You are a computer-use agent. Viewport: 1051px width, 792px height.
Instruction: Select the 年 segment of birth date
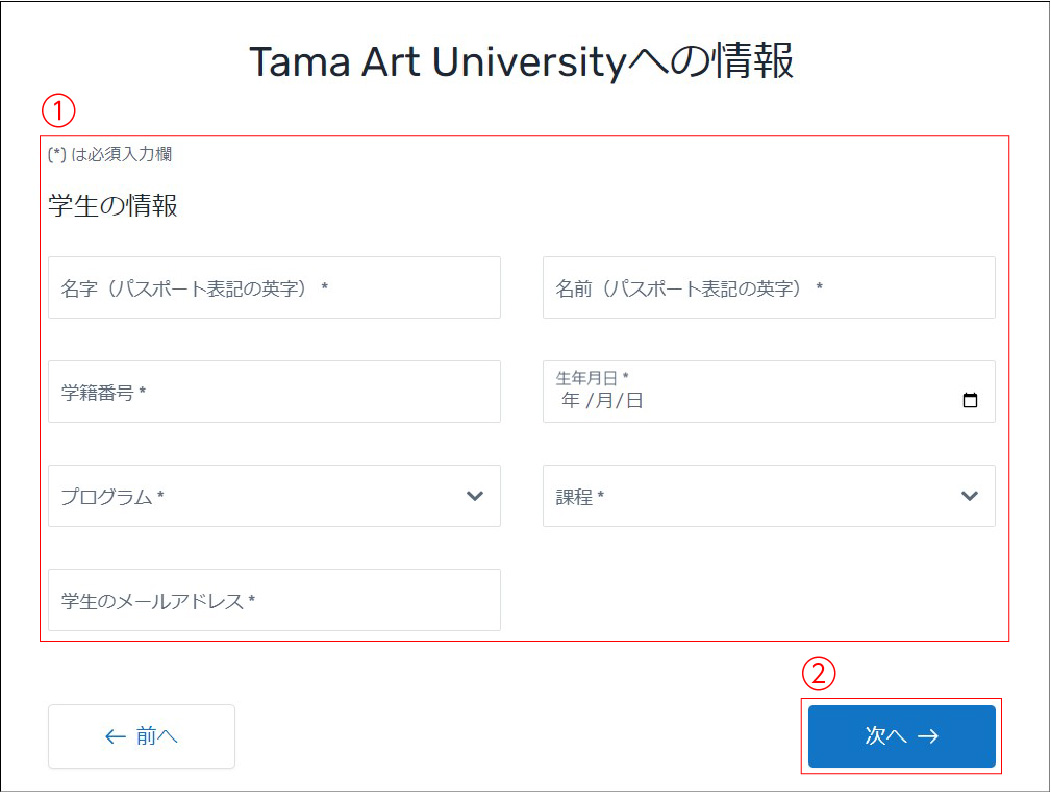click(570, 401)
